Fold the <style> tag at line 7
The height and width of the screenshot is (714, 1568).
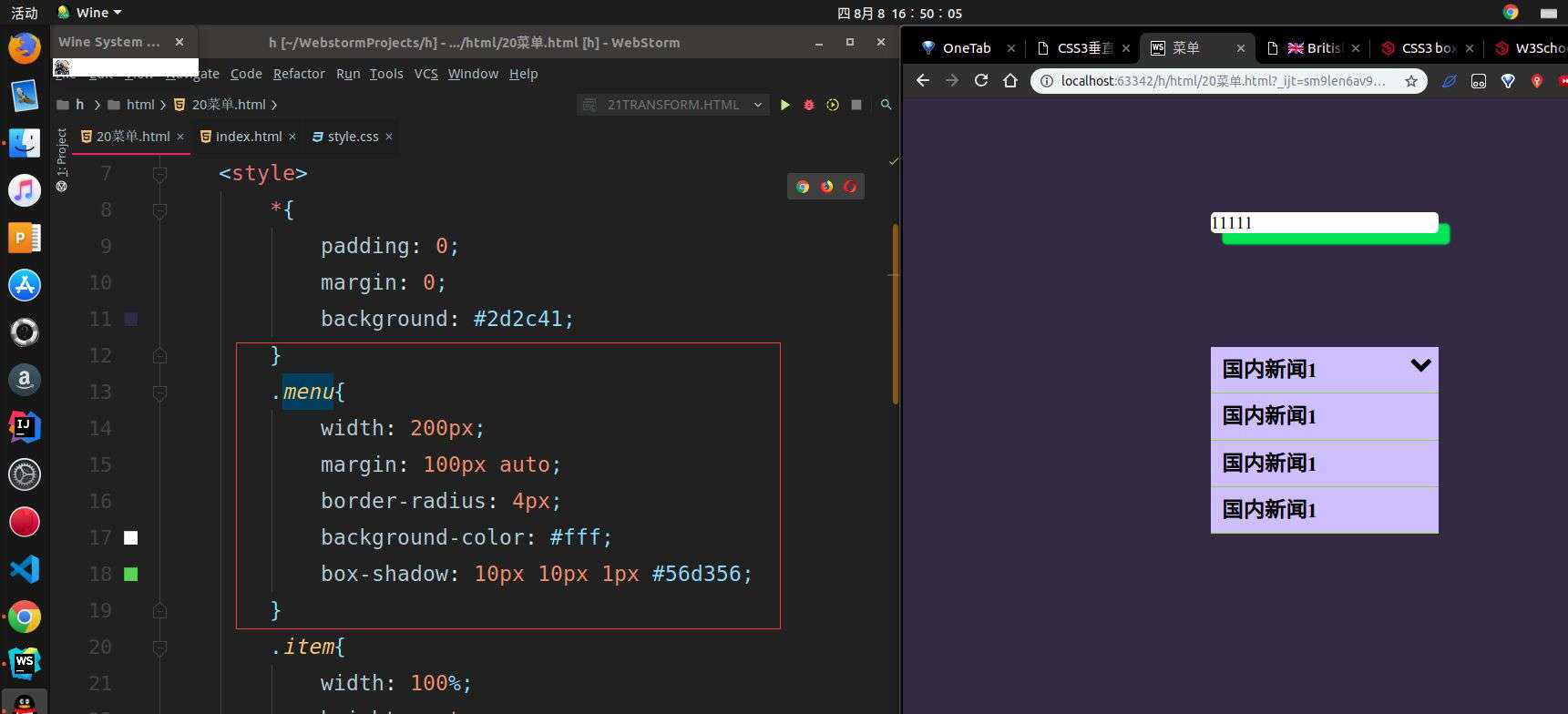tap(159, 173)
